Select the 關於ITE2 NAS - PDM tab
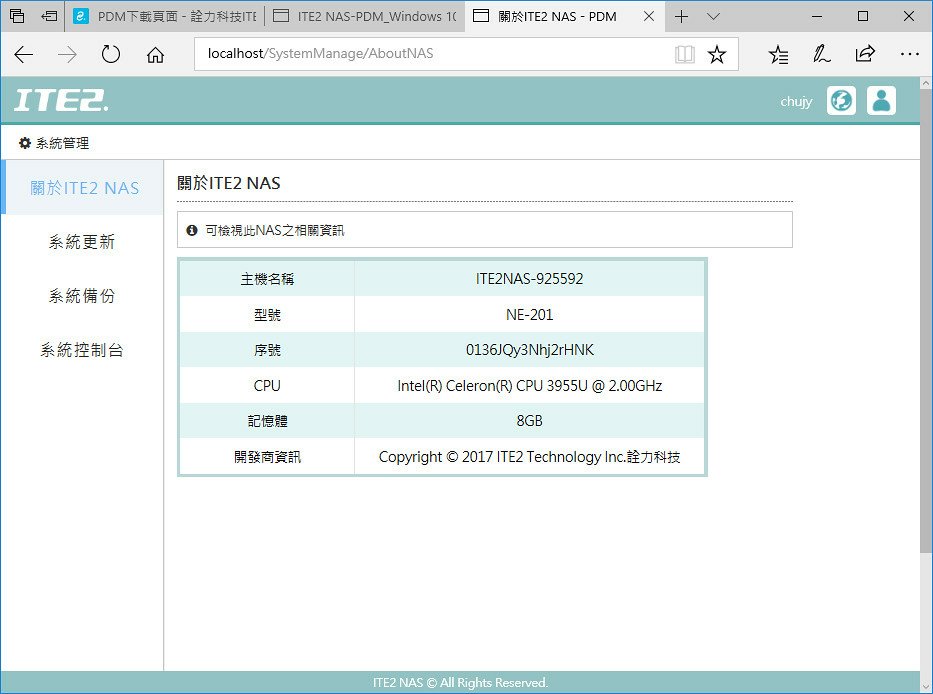This screenshot has height=694, width=933. pyautogui.click(x=564, y=16)
